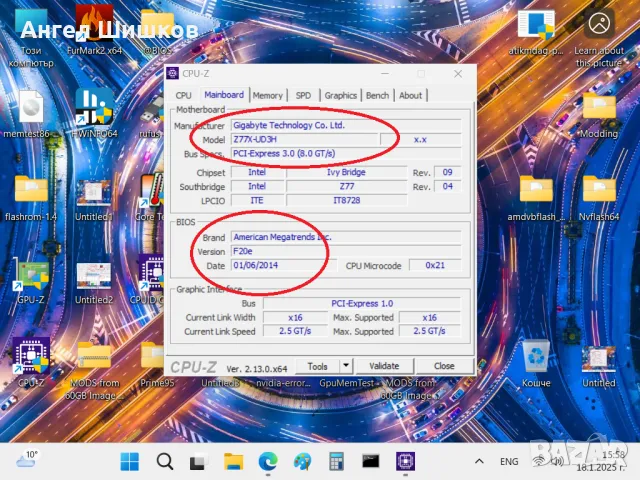The height and width of the screenshot is (480, 640).
Task: Show hidden system tray icons
Action: 479,462
